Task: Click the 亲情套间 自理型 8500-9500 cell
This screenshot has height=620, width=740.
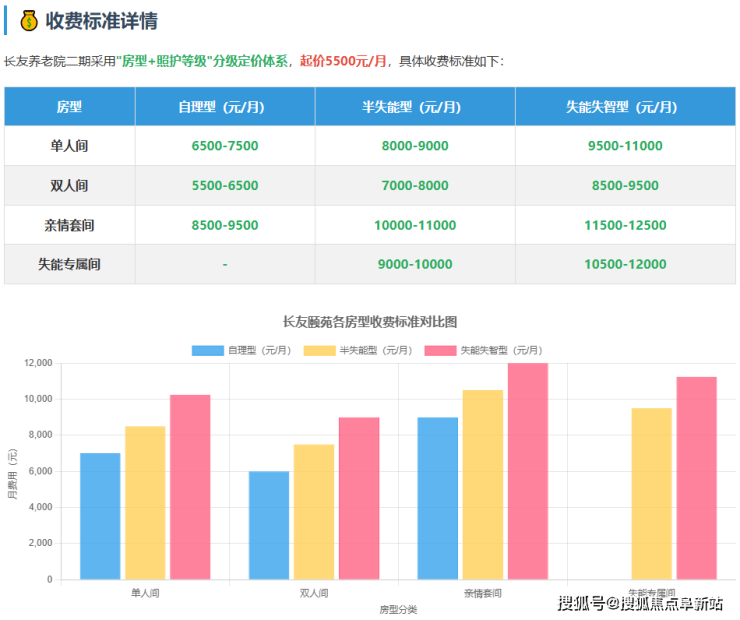Action: coord(225,225)
